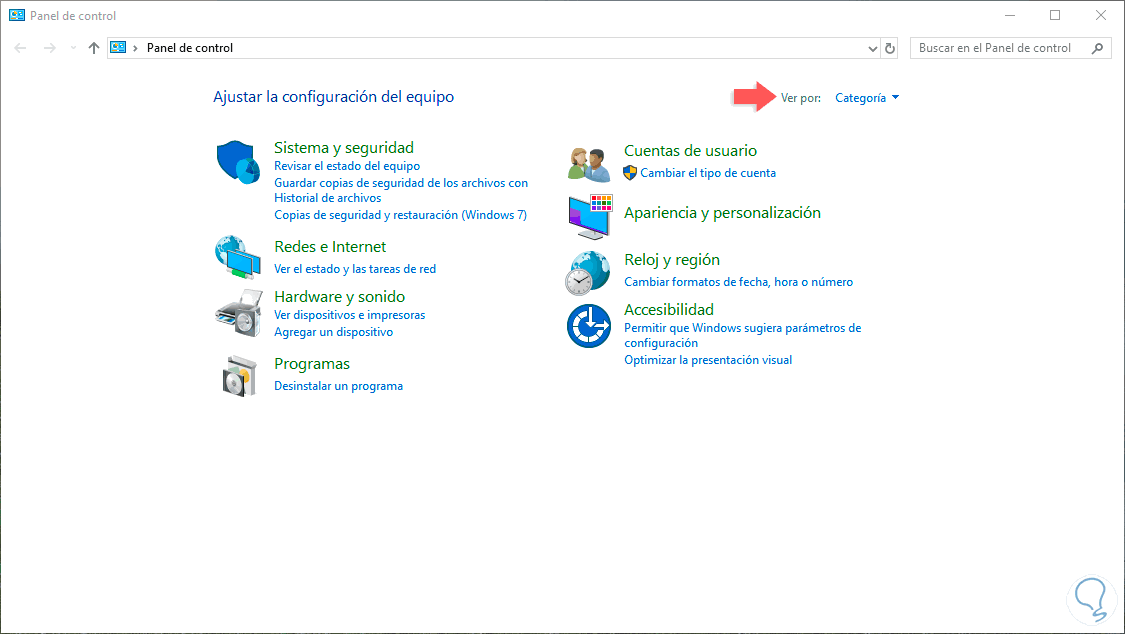1125x634 pixels.
Task: Click Optimizar la presentación visual
Action: (x=708, y=360)
